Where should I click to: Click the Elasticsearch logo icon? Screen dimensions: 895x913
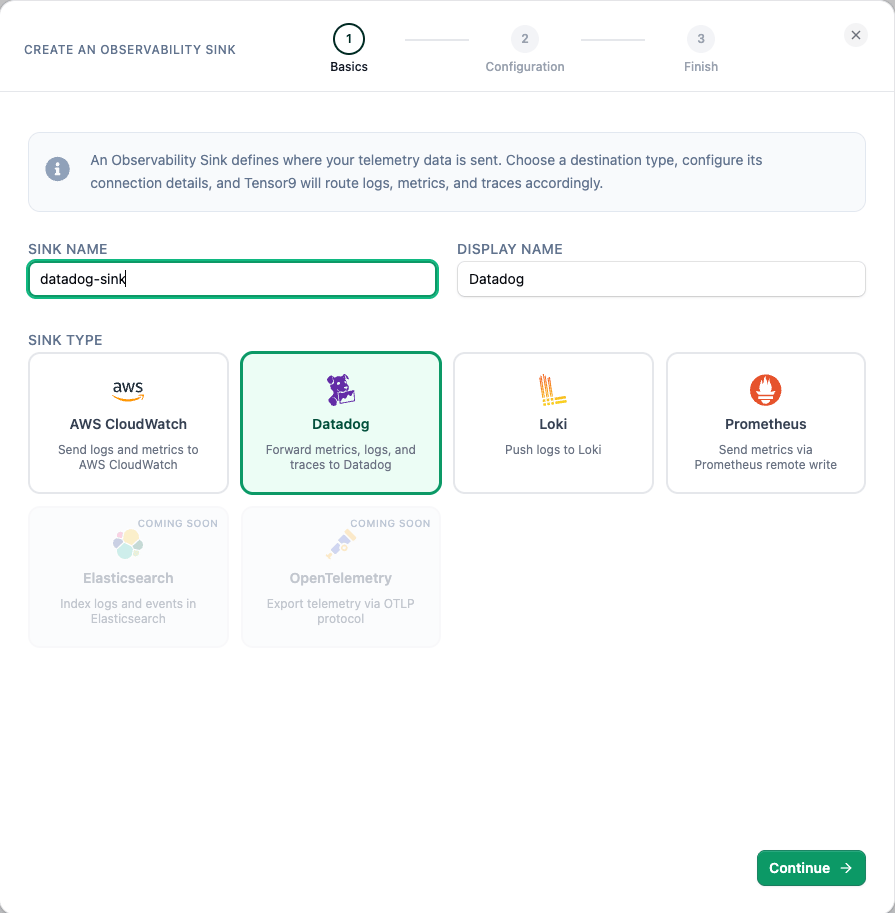(x=128, y=544)
